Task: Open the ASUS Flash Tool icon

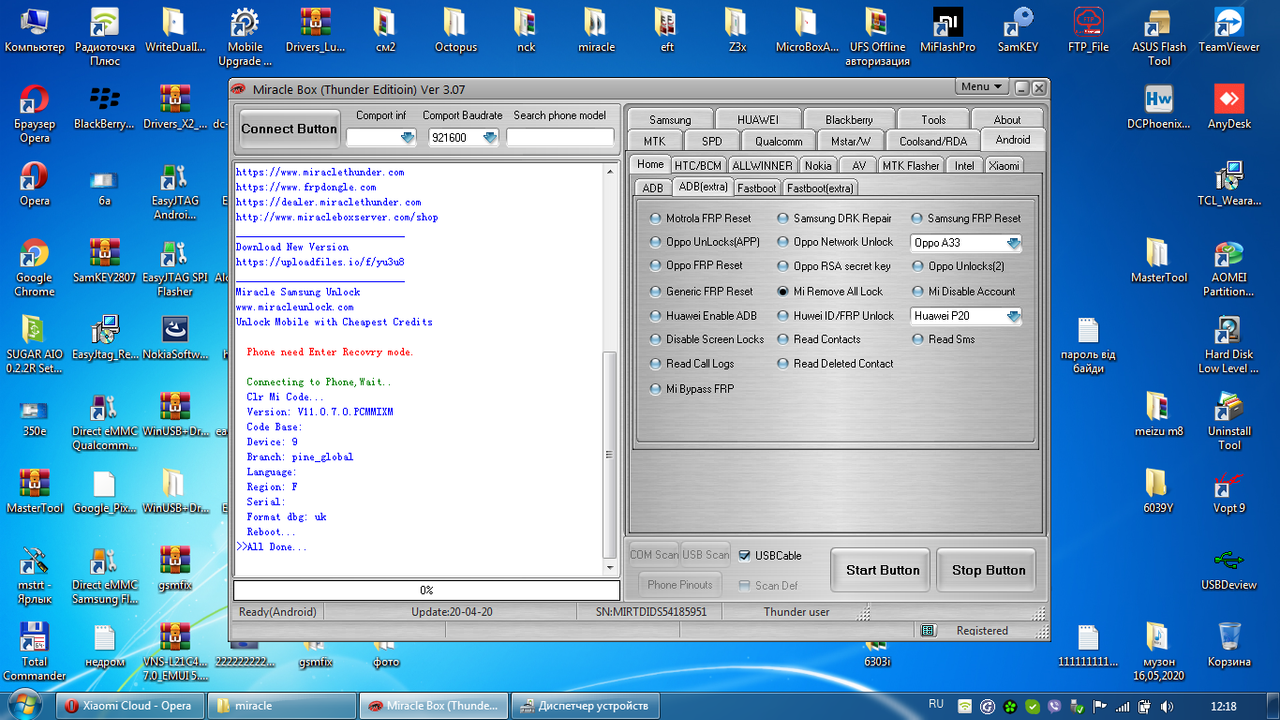Action: click(x=1159, y=37)
